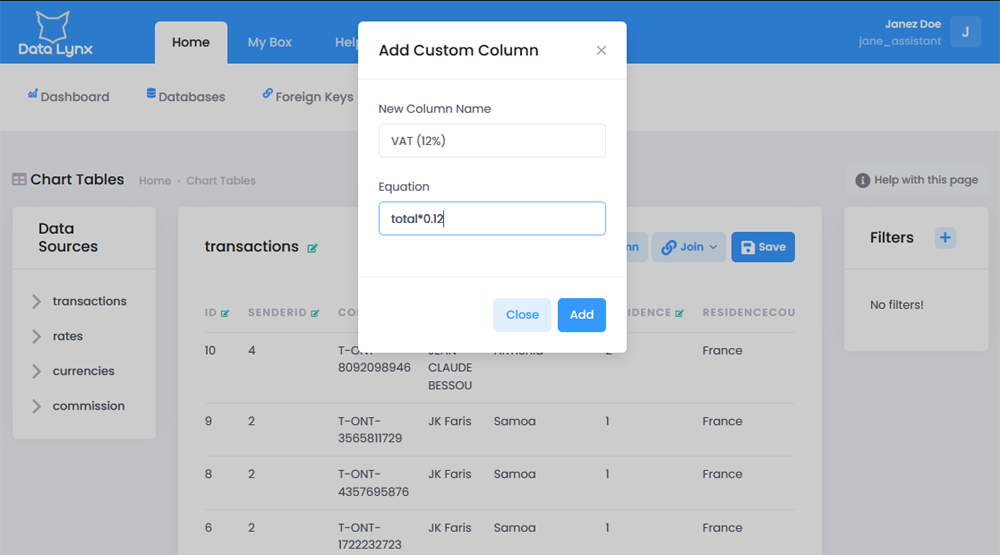
Task: Add a new filter with plus icon
Action: [945, 237]
